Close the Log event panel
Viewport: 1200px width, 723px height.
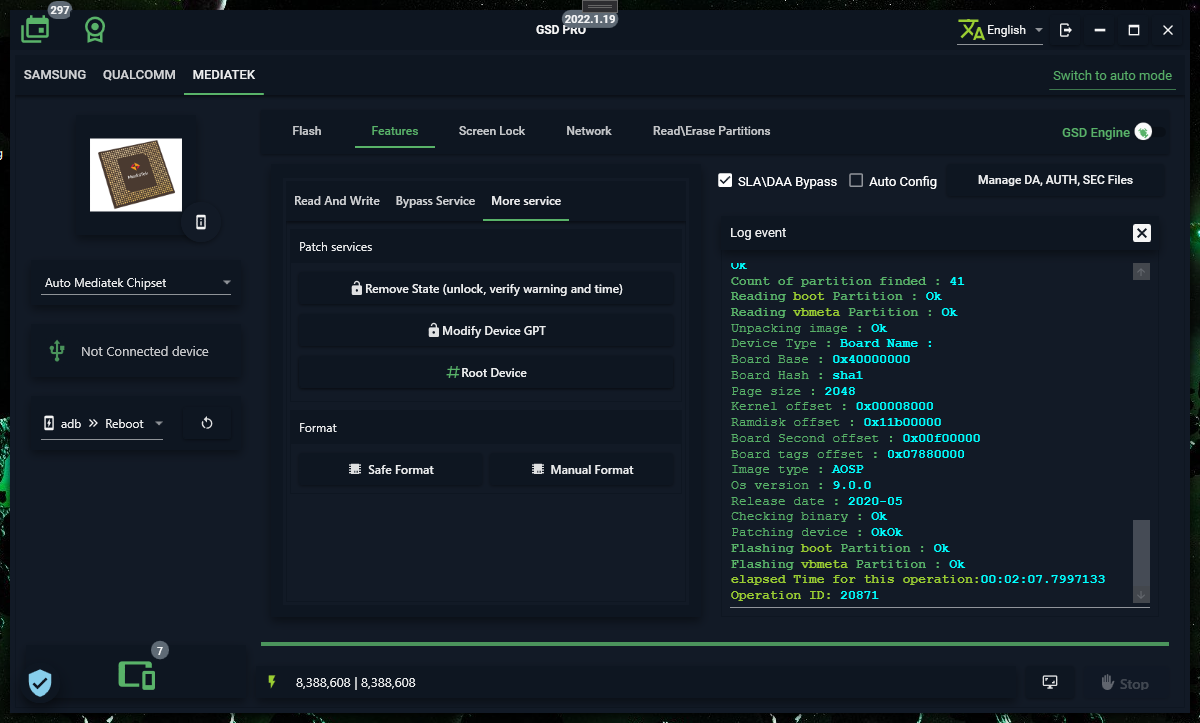1142,233
